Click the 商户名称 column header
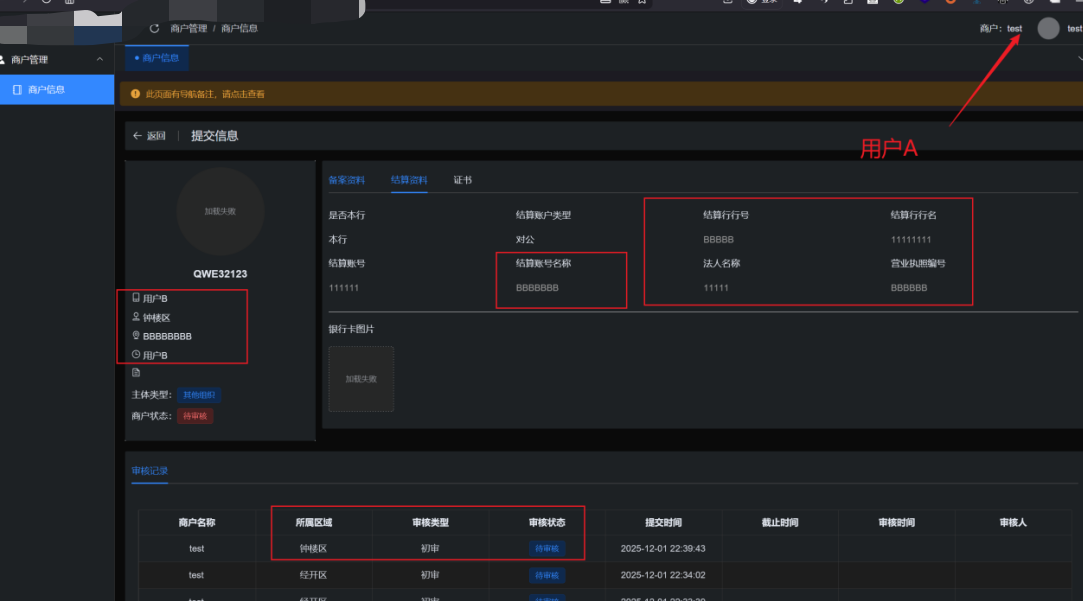The width and height of the screenshot is (1083, 601). [x=197, y=522]
